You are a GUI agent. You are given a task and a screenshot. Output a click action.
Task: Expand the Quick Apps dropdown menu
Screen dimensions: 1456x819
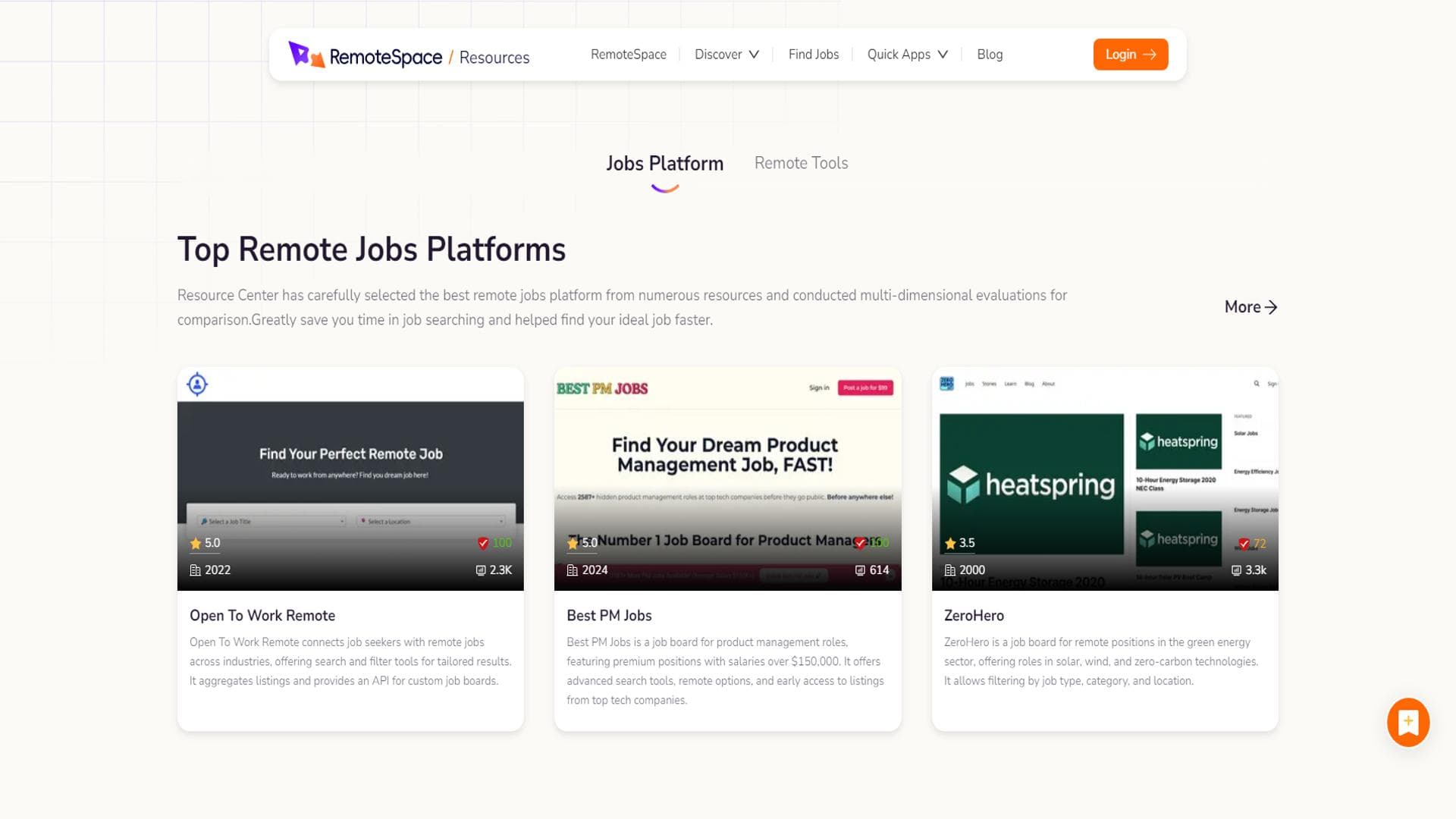[x=907, y=55]
